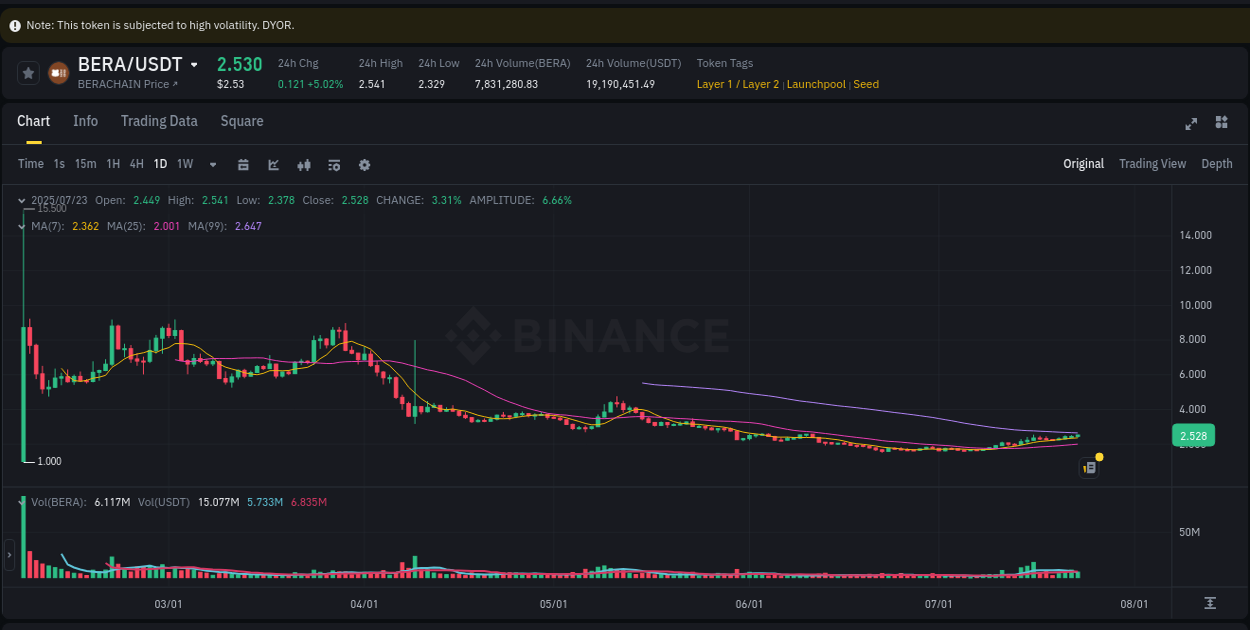Switch to the Depth chart view
Screen dimensions: 1250x630
[x=1216, y=163]
